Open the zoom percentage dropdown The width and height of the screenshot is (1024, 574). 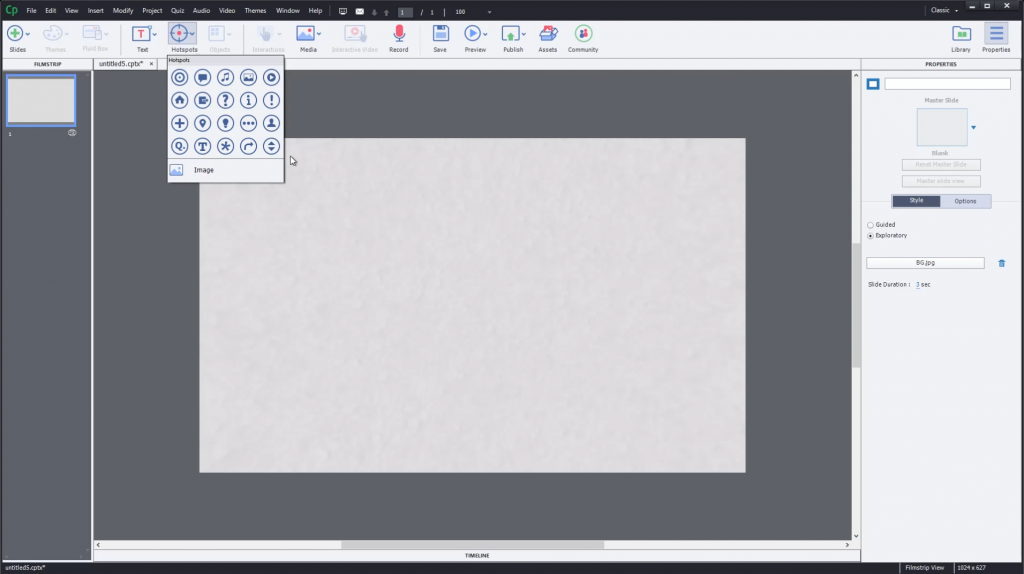[x=489, y=12]
